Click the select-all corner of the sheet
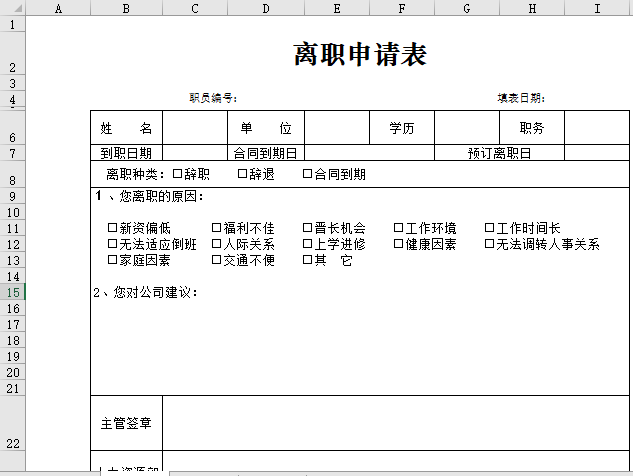 pos(11,9)
